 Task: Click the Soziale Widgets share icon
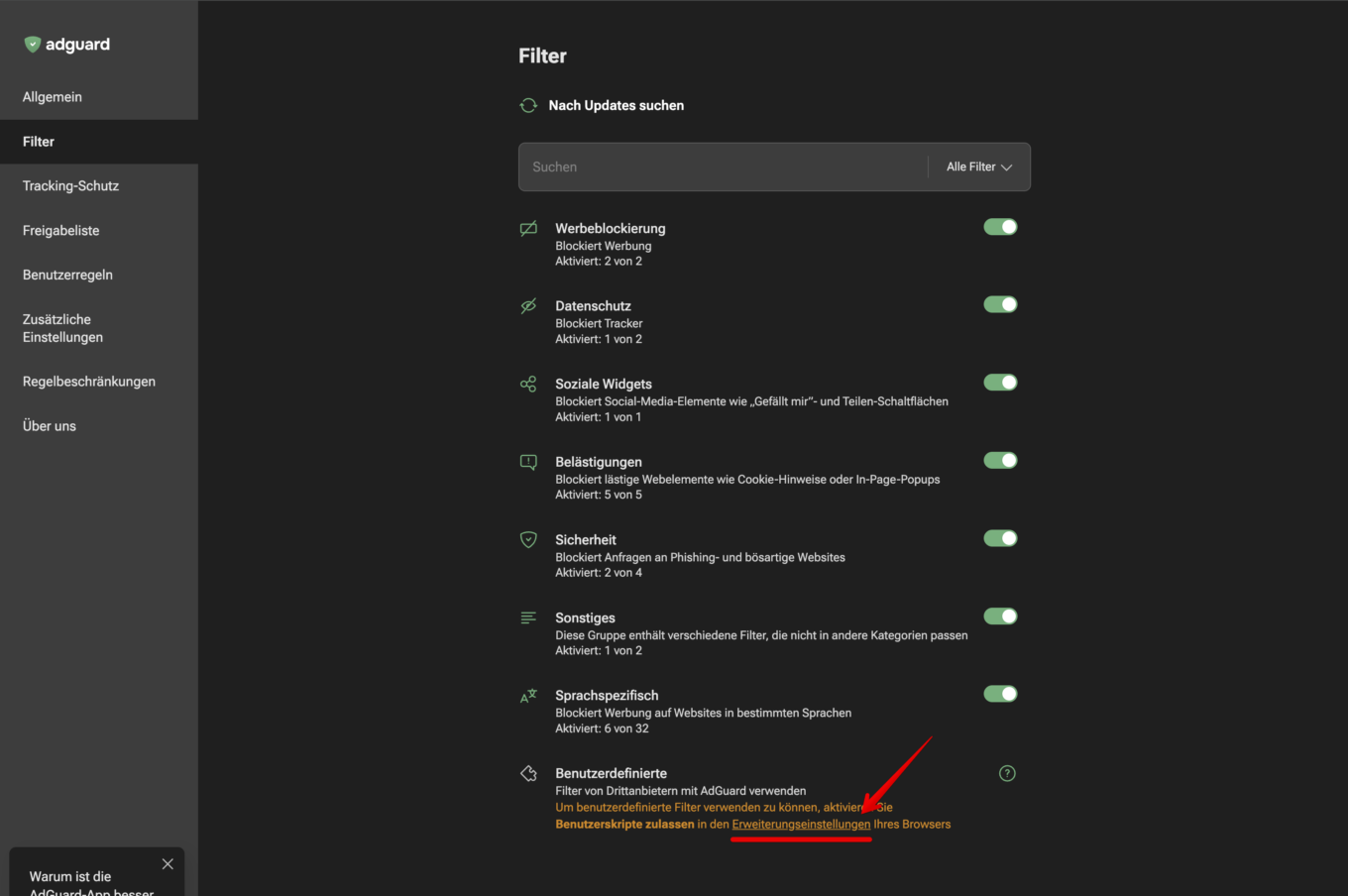528,385
